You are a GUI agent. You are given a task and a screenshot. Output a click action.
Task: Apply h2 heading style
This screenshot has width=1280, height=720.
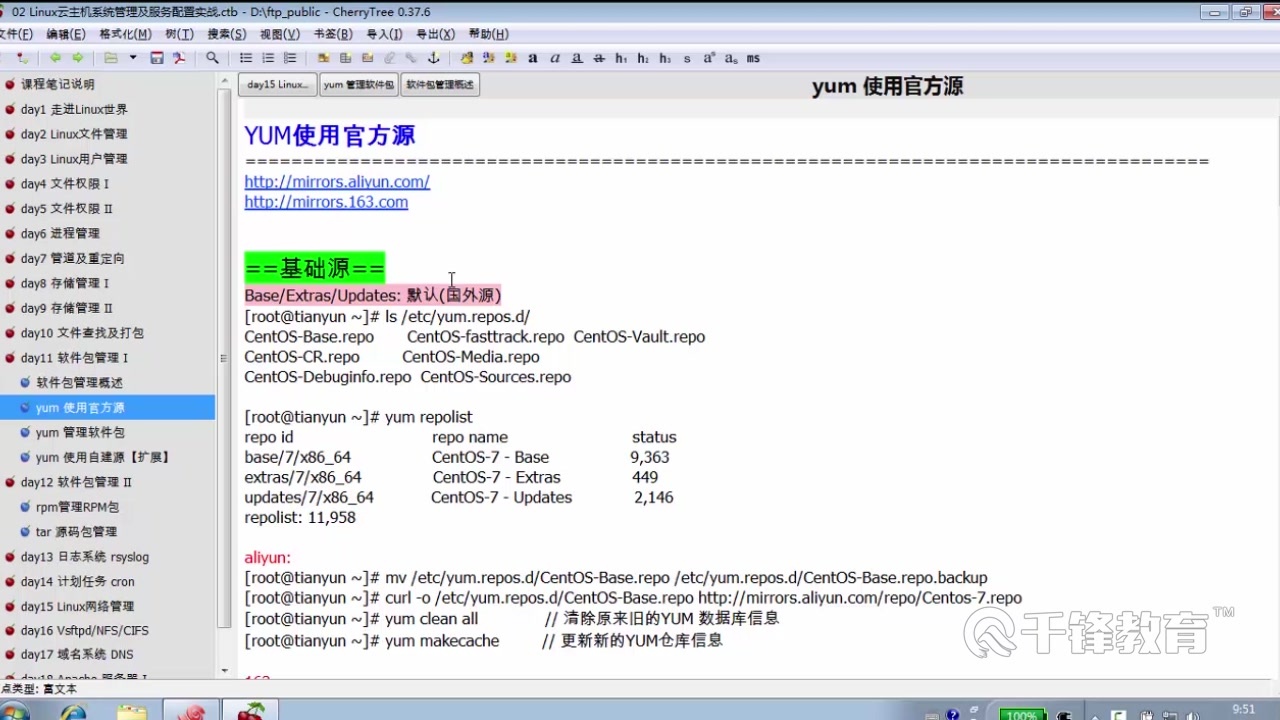pos(643,58)
